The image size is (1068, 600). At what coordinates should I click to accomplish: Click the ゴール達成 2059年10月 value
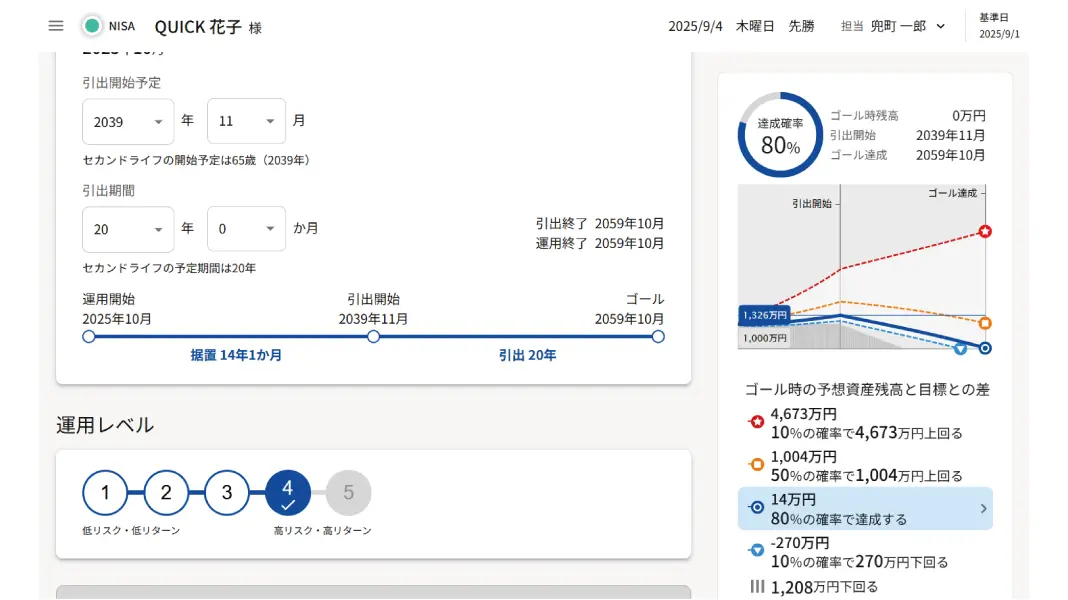click(950, 155)
